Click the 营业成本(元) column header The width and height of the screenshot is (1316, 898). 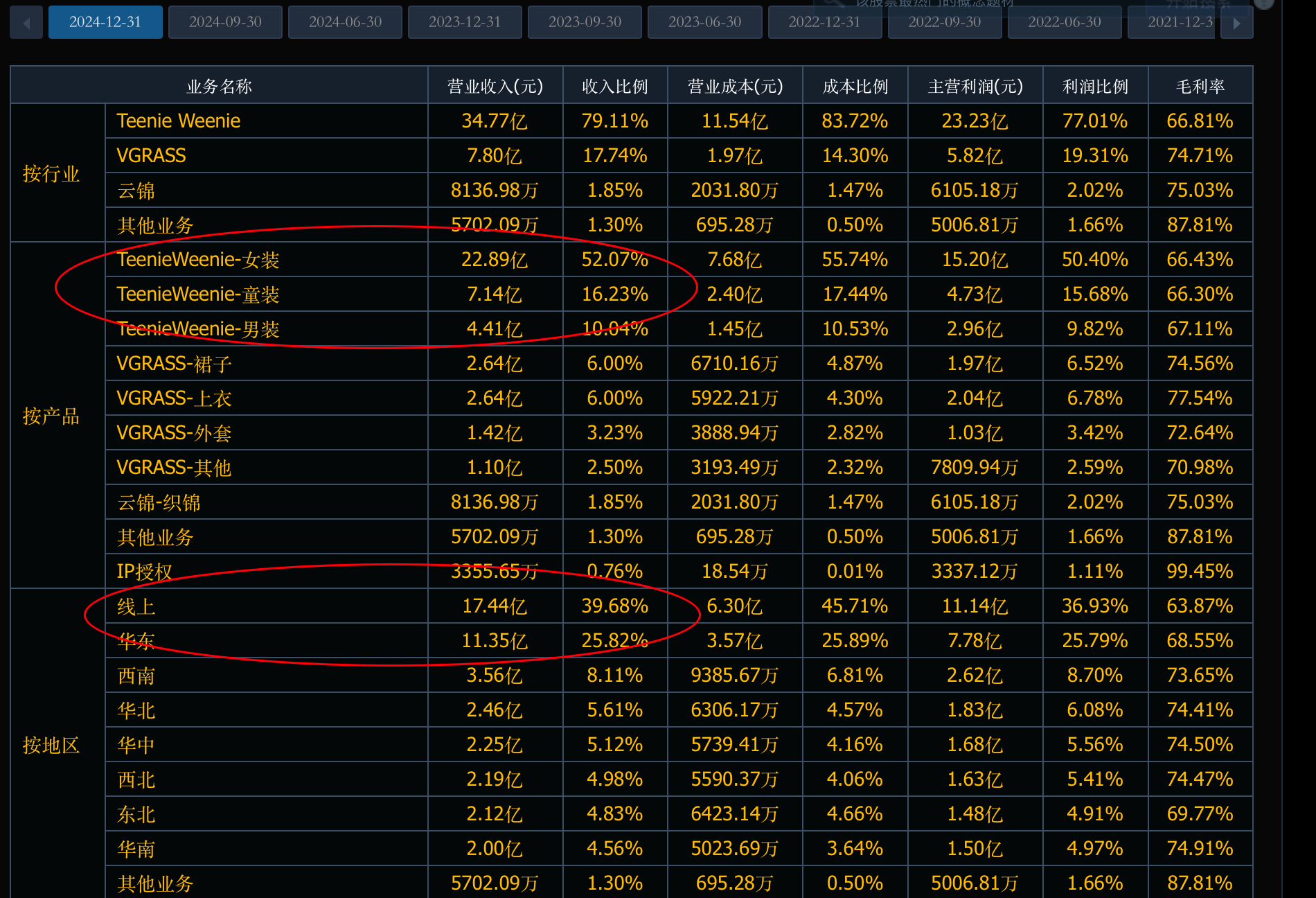click(x=735, y=86)
